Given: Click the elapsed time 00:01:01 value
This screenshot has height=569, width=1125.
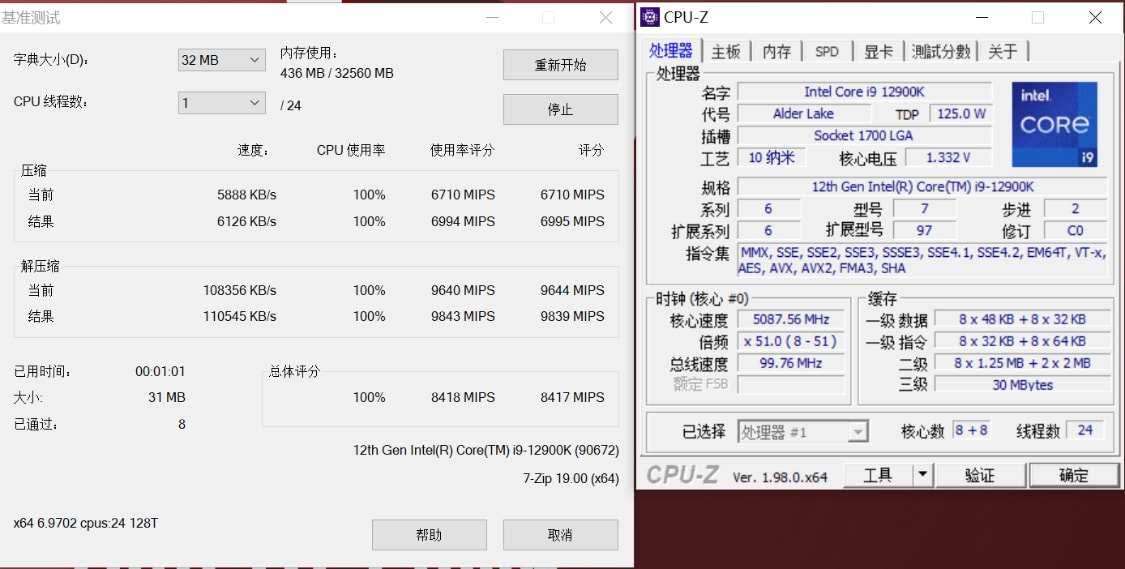Looking at the screenshot, I should point(160,371).
